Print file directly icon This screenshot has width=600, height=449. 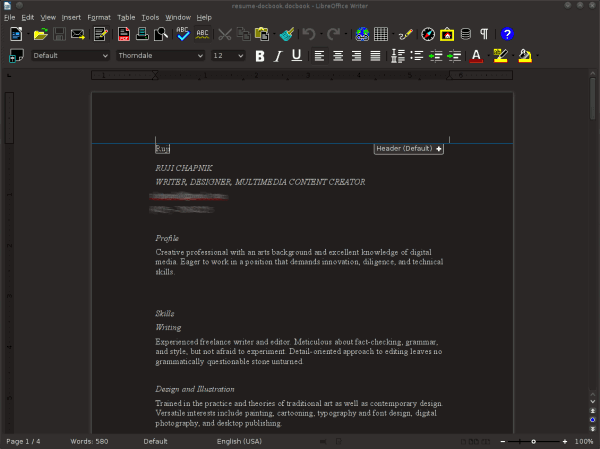(x=142, y=34)
